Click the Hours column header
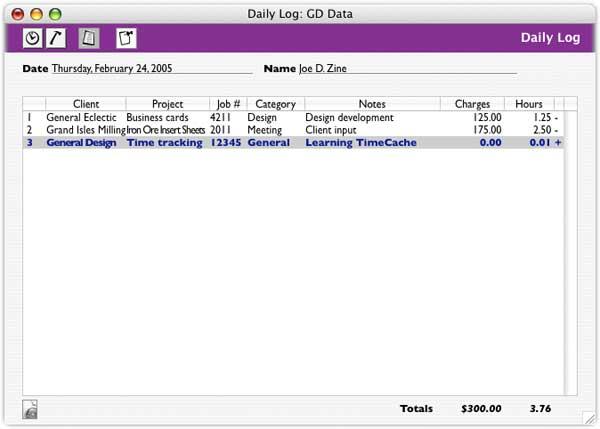 click(x=529, y=104)
